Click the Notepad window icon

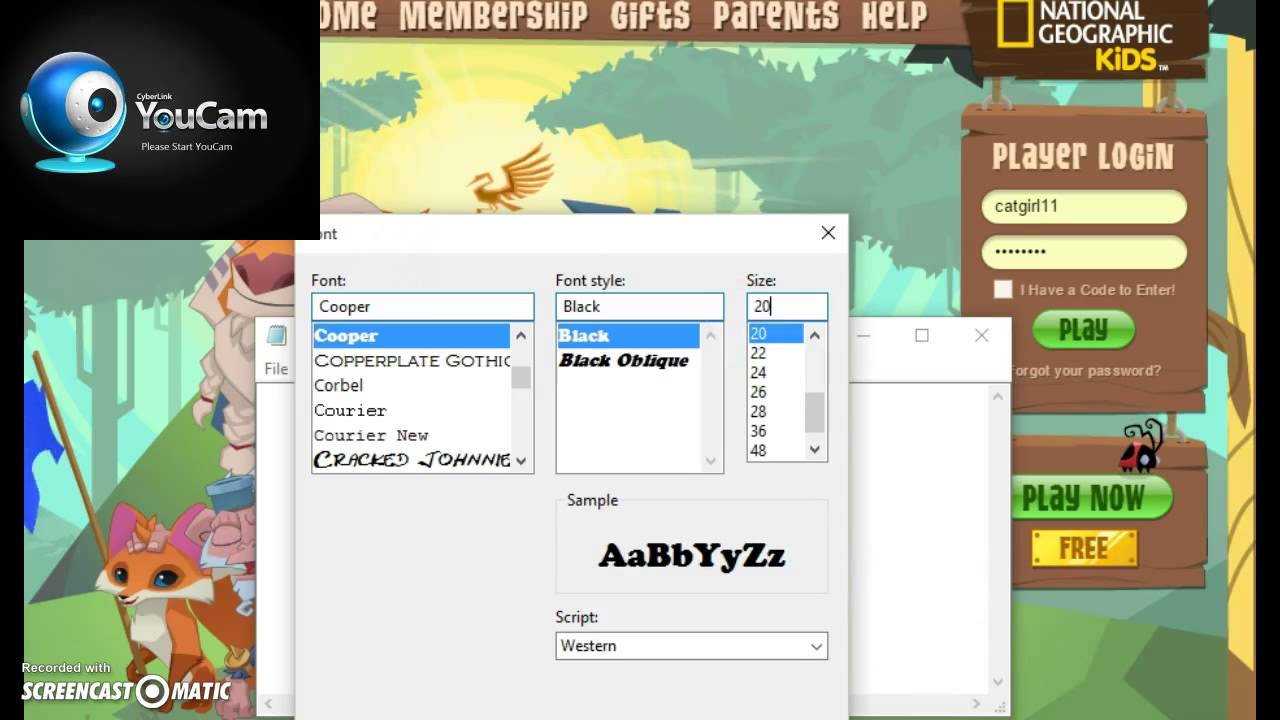(x=277, y=336)
